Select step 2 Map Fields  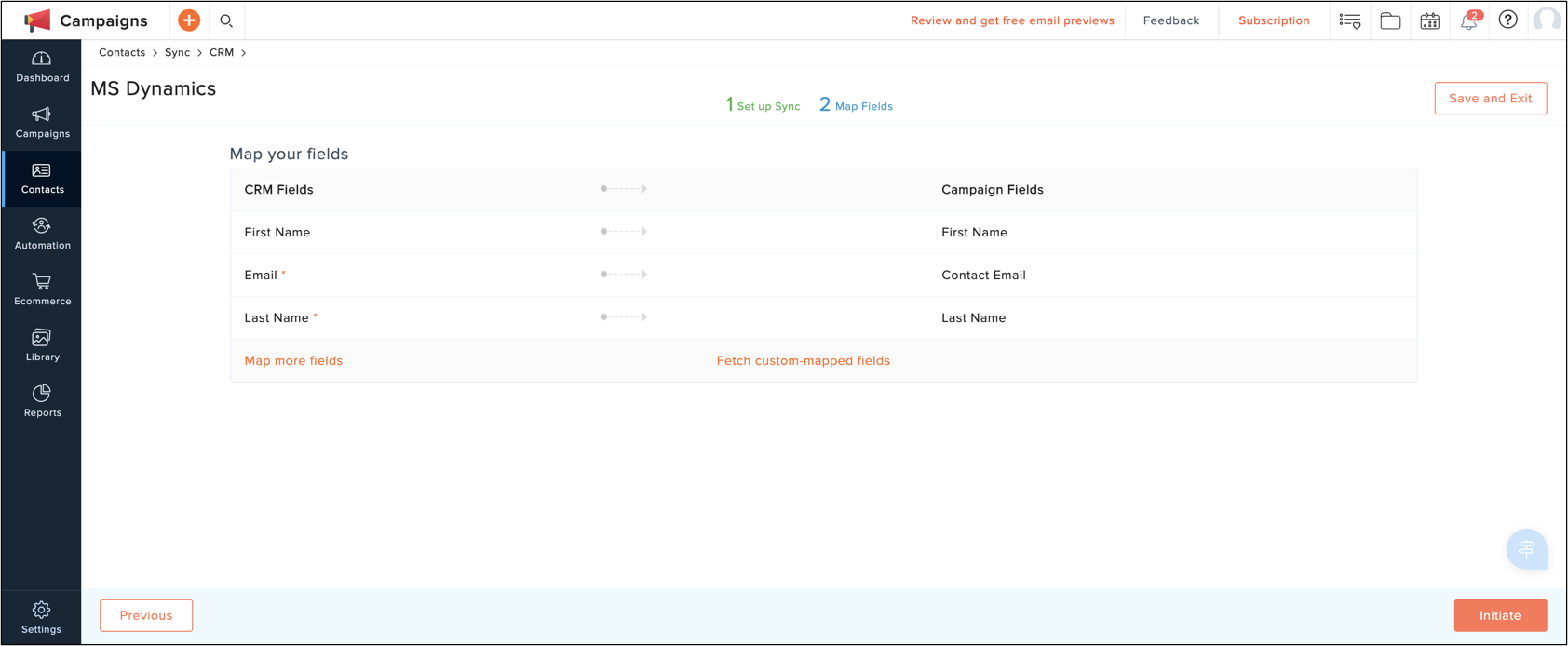pos(856,105)
